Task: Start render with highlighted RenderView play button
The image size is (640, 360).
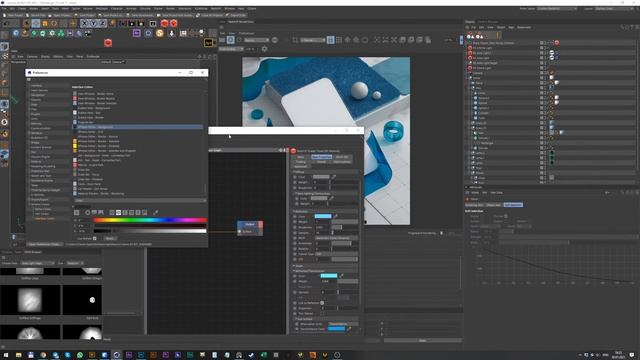Action: click(231, 40)
